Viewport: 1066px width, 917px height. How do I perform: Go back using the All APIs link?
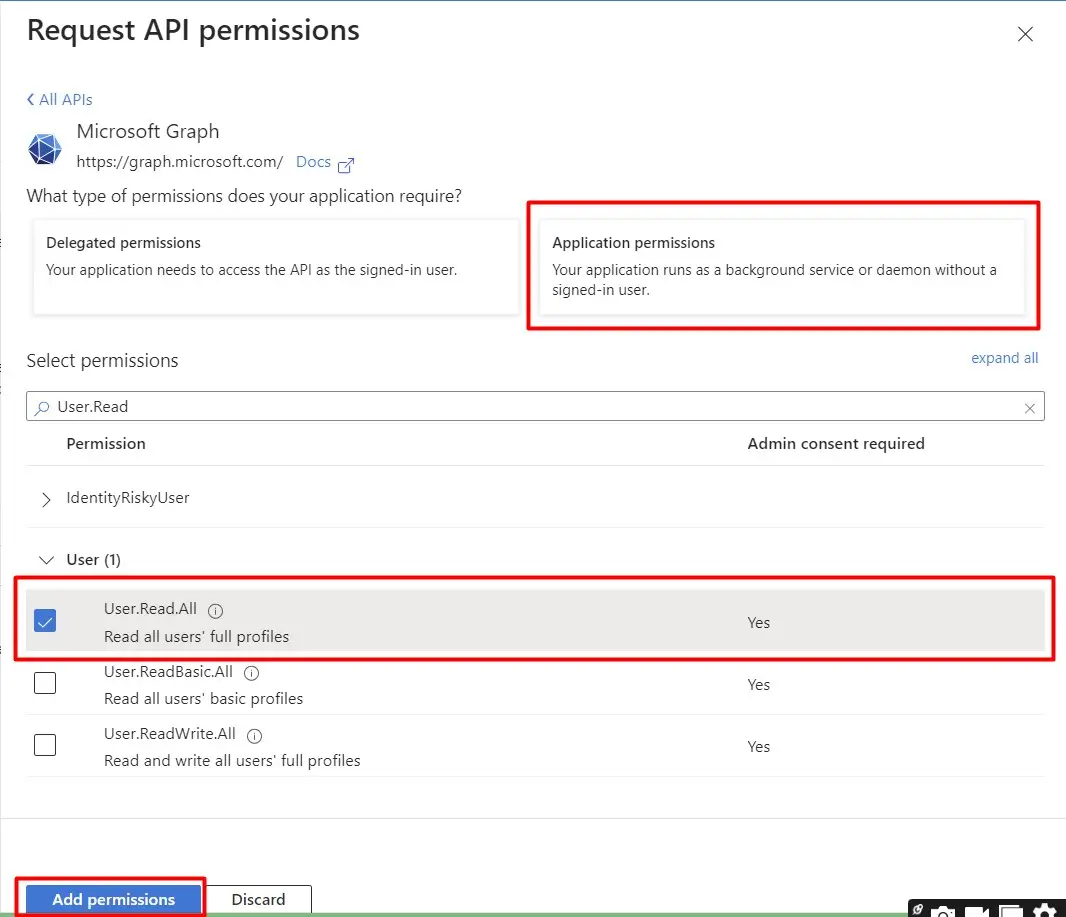pos(59,99)
